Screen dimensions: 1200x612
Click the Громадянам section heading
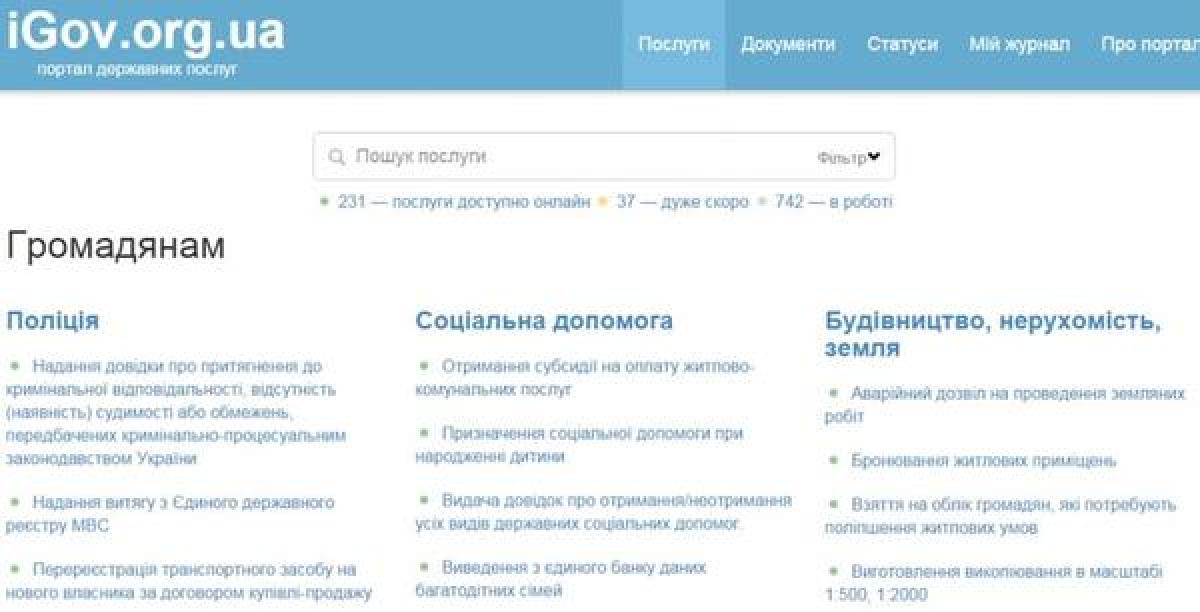[x=116, y=247]
